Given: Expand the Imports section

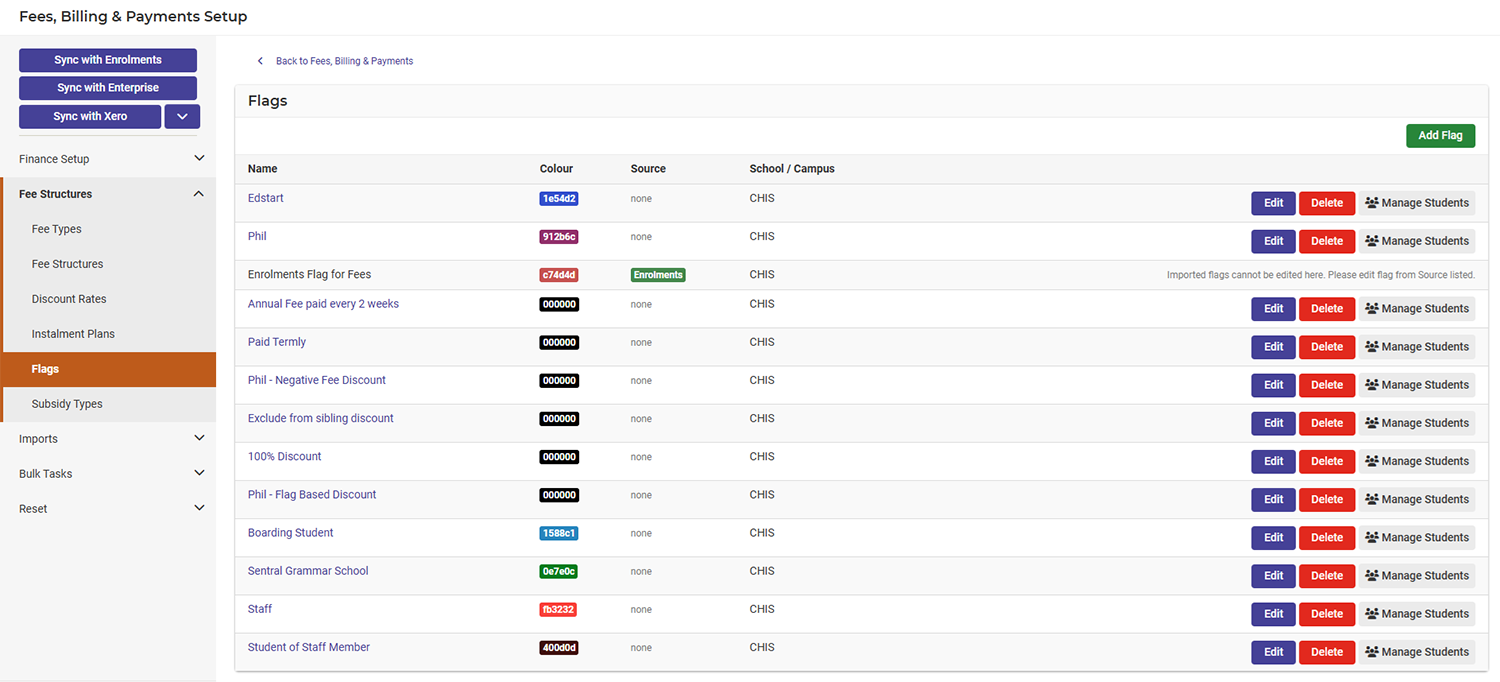Looking at the screenshot, I should (x=108, y=438).
